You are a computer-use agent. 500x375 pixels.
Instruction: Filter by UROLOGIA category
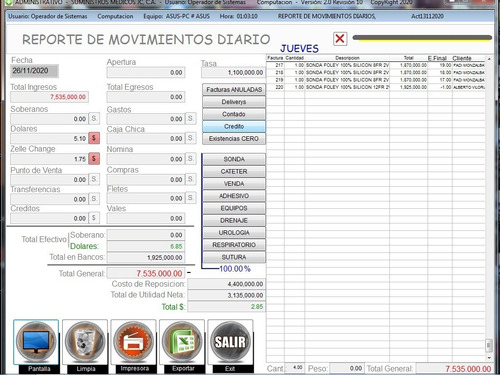pyautogui.click(x=234, y=233)
